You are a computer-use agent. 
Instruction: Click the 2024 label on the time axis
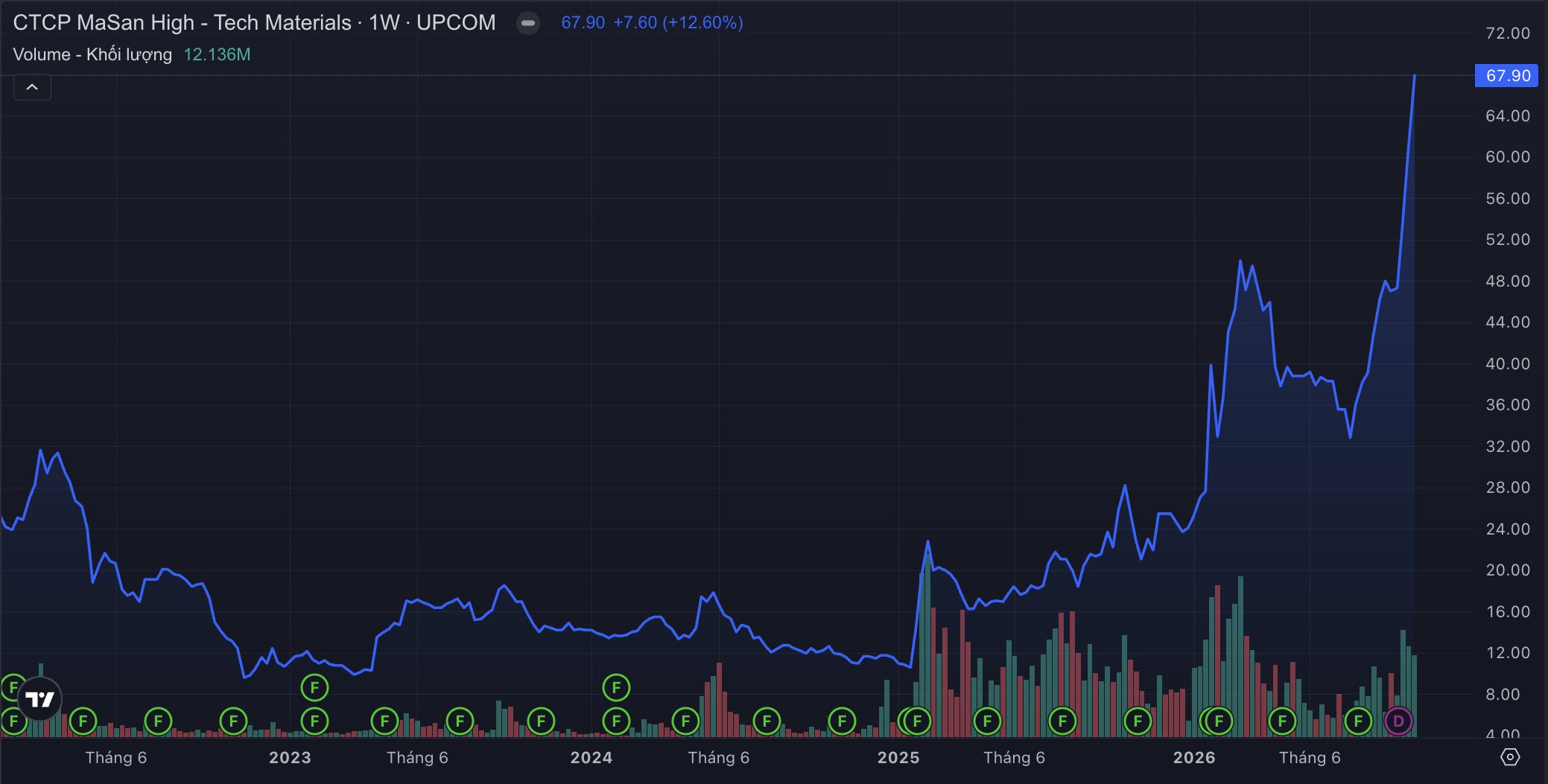pos(591,757)
